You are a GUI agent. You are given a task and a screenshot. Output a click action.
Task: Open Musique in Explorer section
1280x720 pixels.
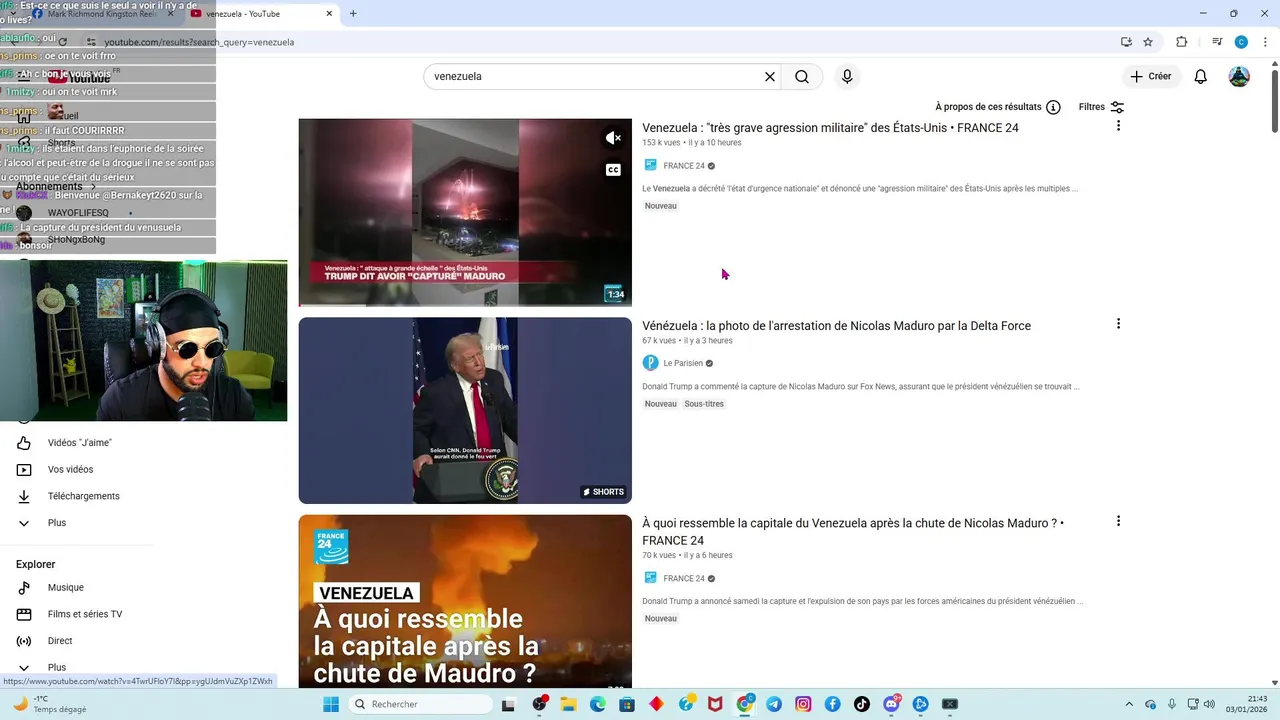tap(66, 588)
